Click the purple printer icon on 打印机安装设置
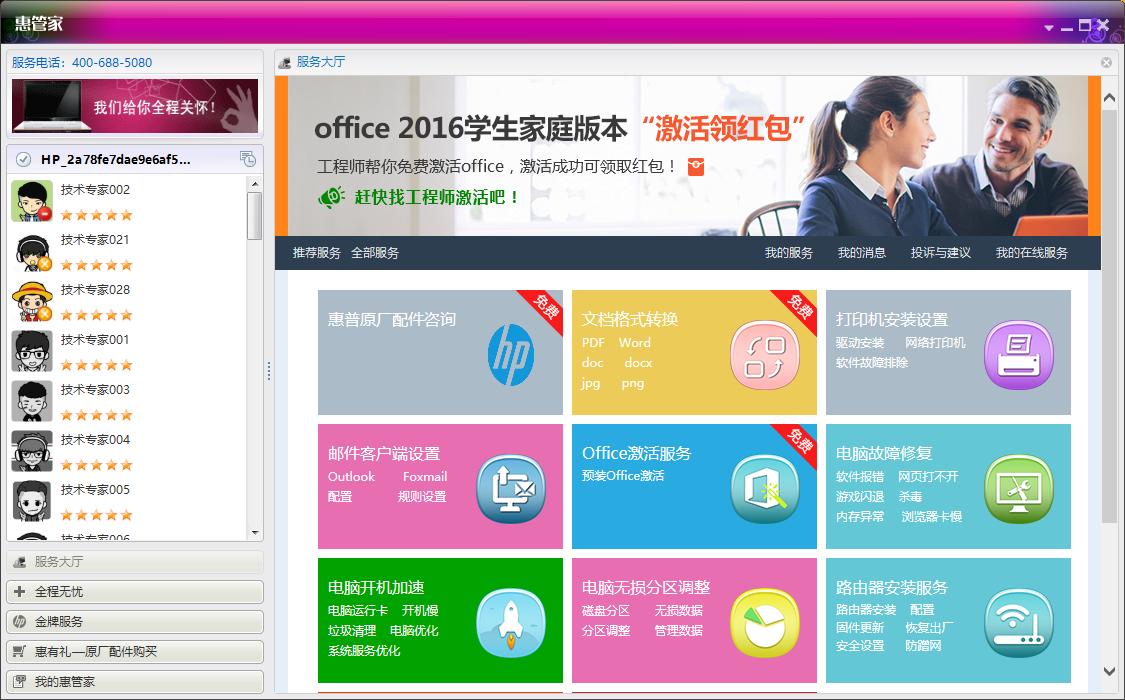This screenshot has width=1125, height=700. pos(1018,354)
